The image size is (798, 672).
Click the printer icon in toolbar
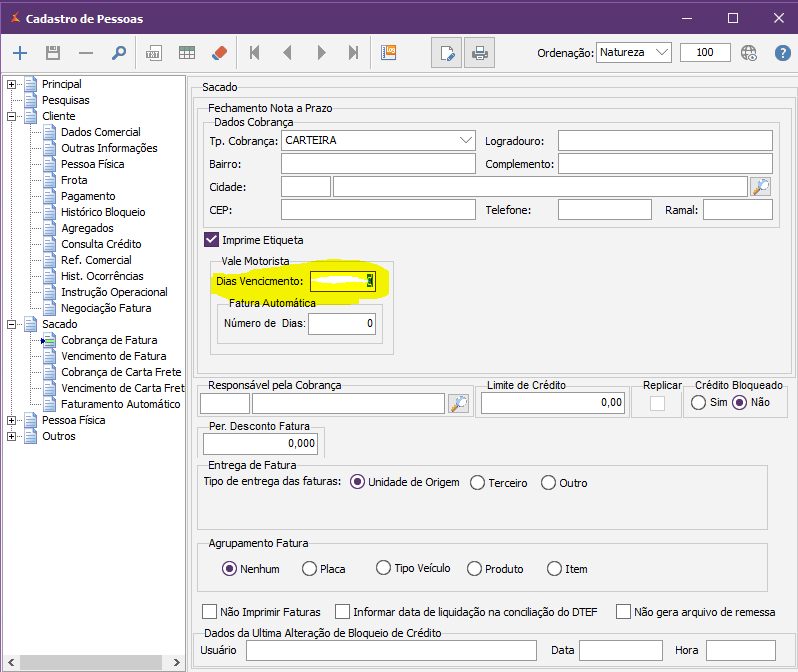[x=479, y=53]
